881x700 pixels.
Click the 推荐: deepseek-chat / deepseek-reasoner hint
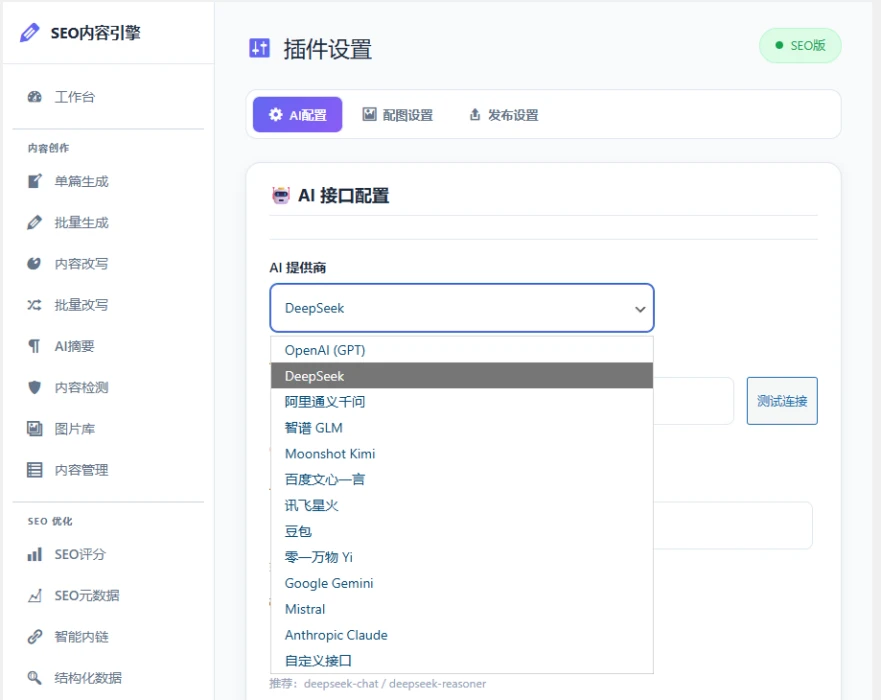pos(378,684)
